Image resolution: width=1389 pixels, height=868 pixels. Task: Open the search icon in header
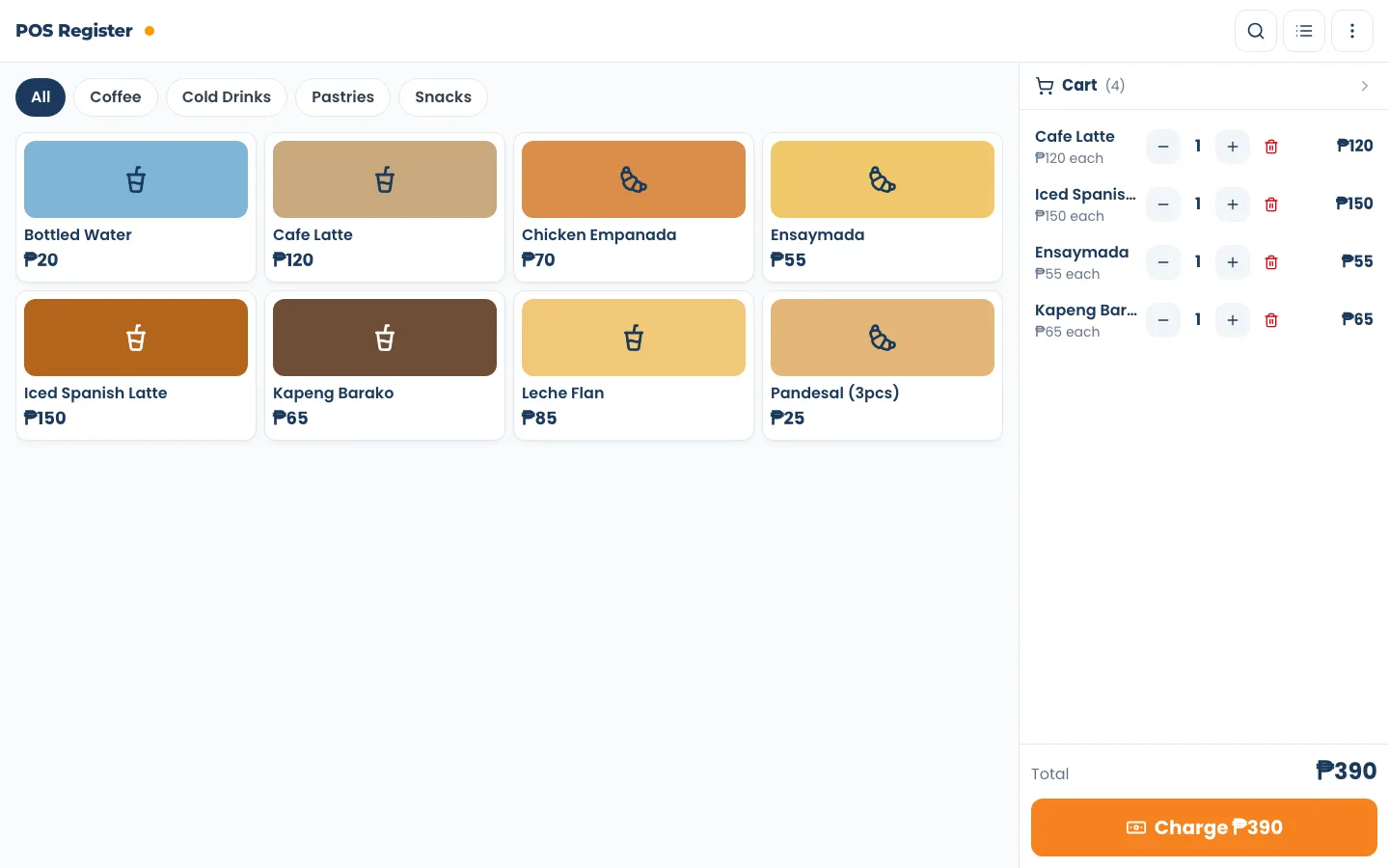pyautogui.click(x=1256, y=31)
